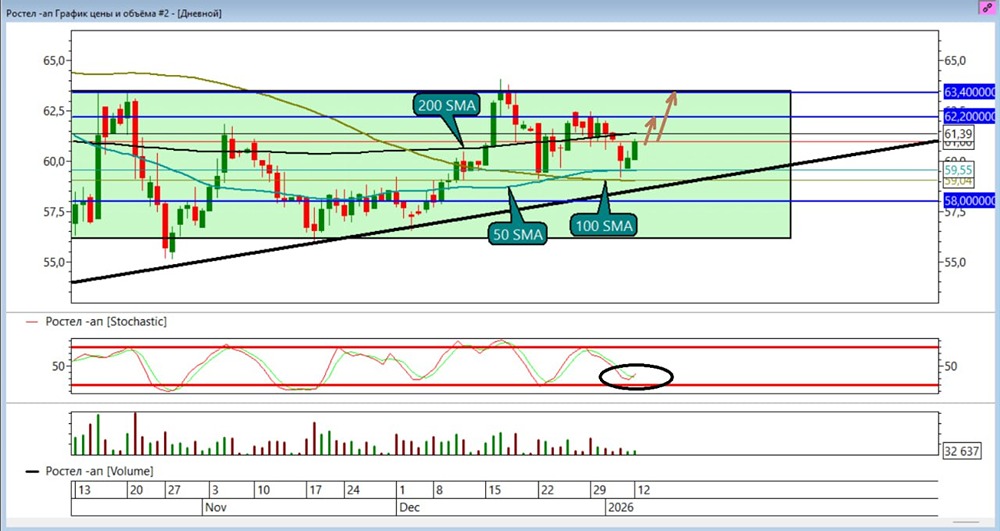Click 65,0 on the right price axis
This screenshot has width=1000, height=531.
[x=955, y=61]
